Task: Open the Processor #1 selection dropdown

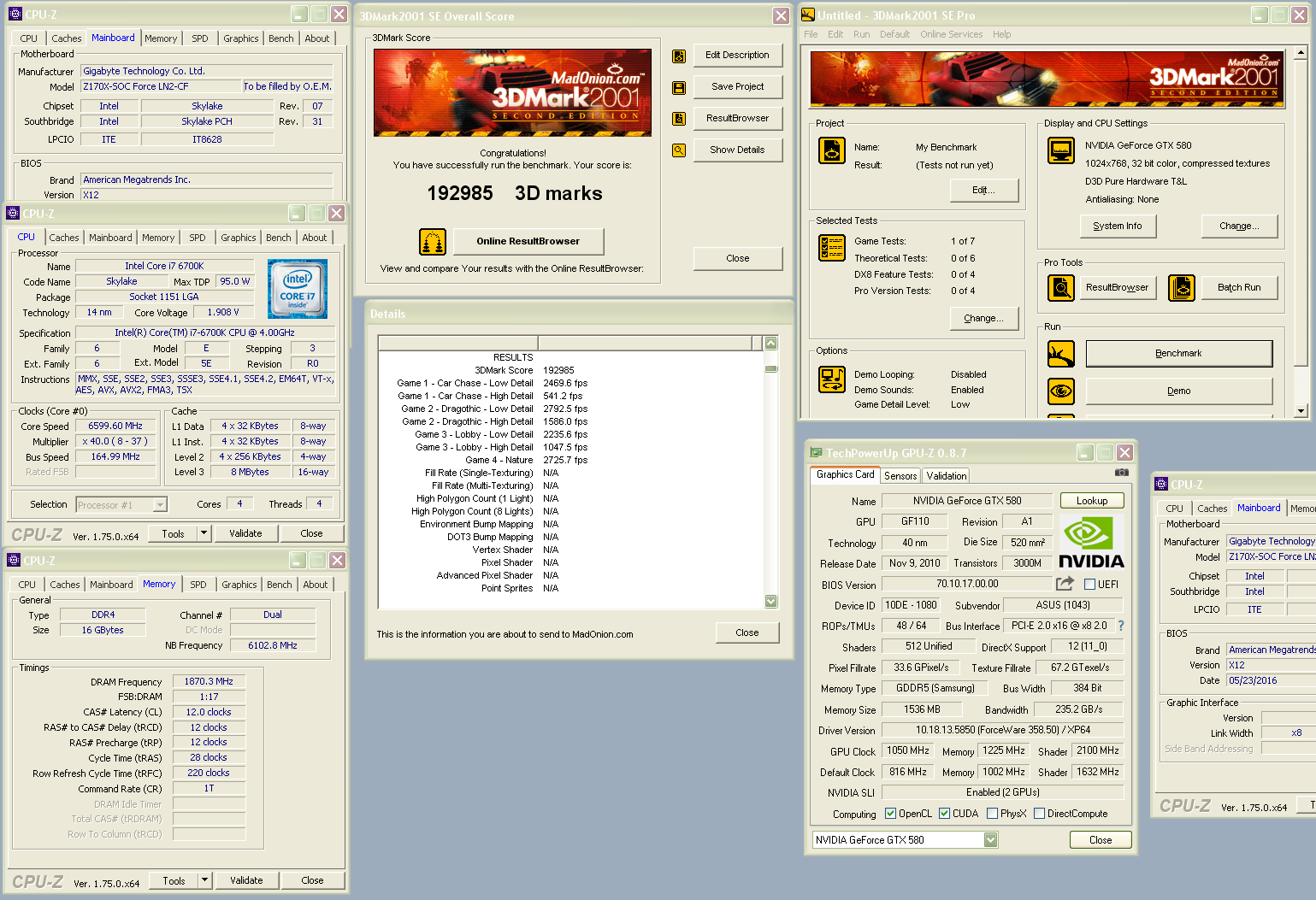Action: pyautogui.click(x=160, y=505)
